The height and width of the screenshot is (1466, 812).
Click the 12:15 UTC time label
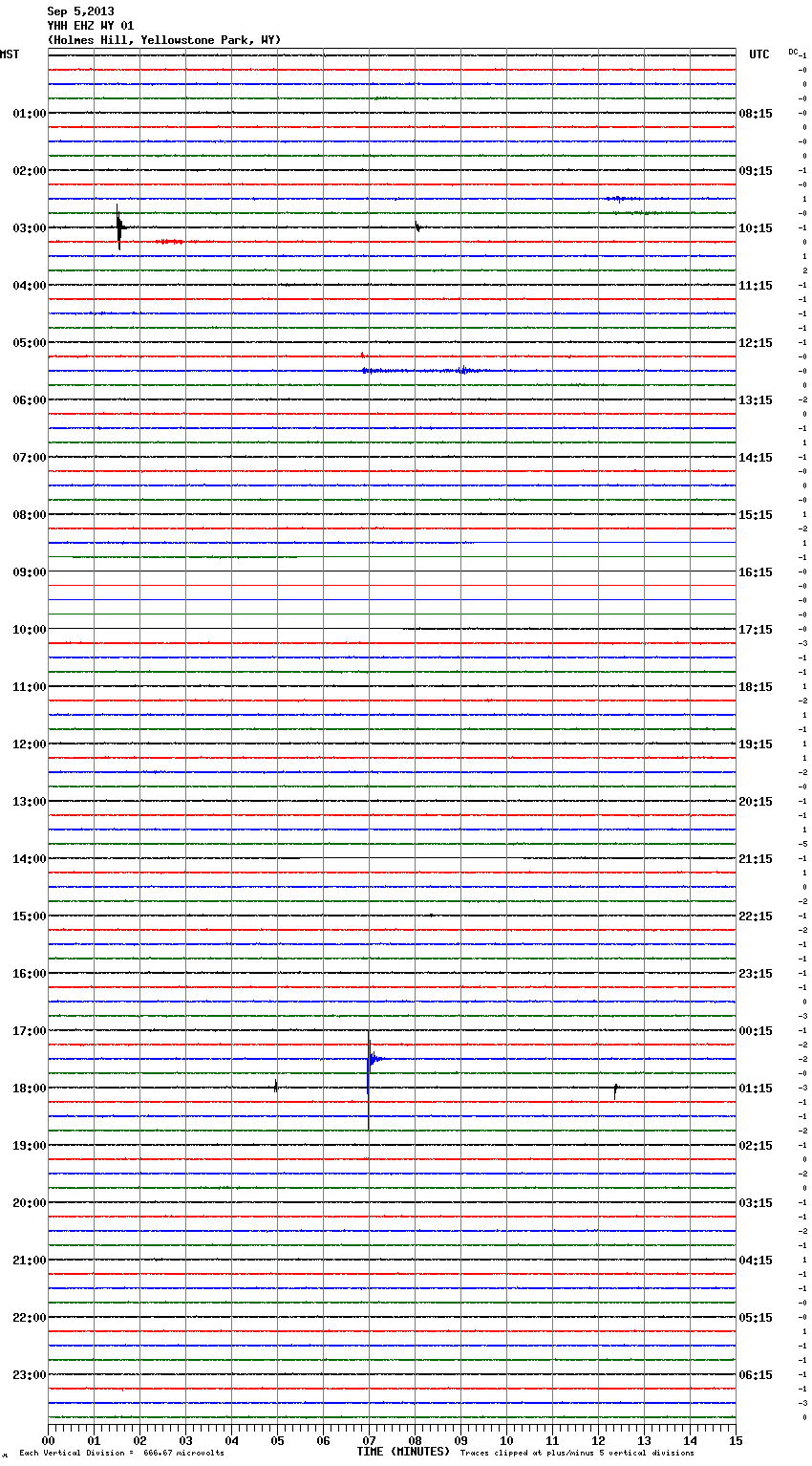pos(756,343)
